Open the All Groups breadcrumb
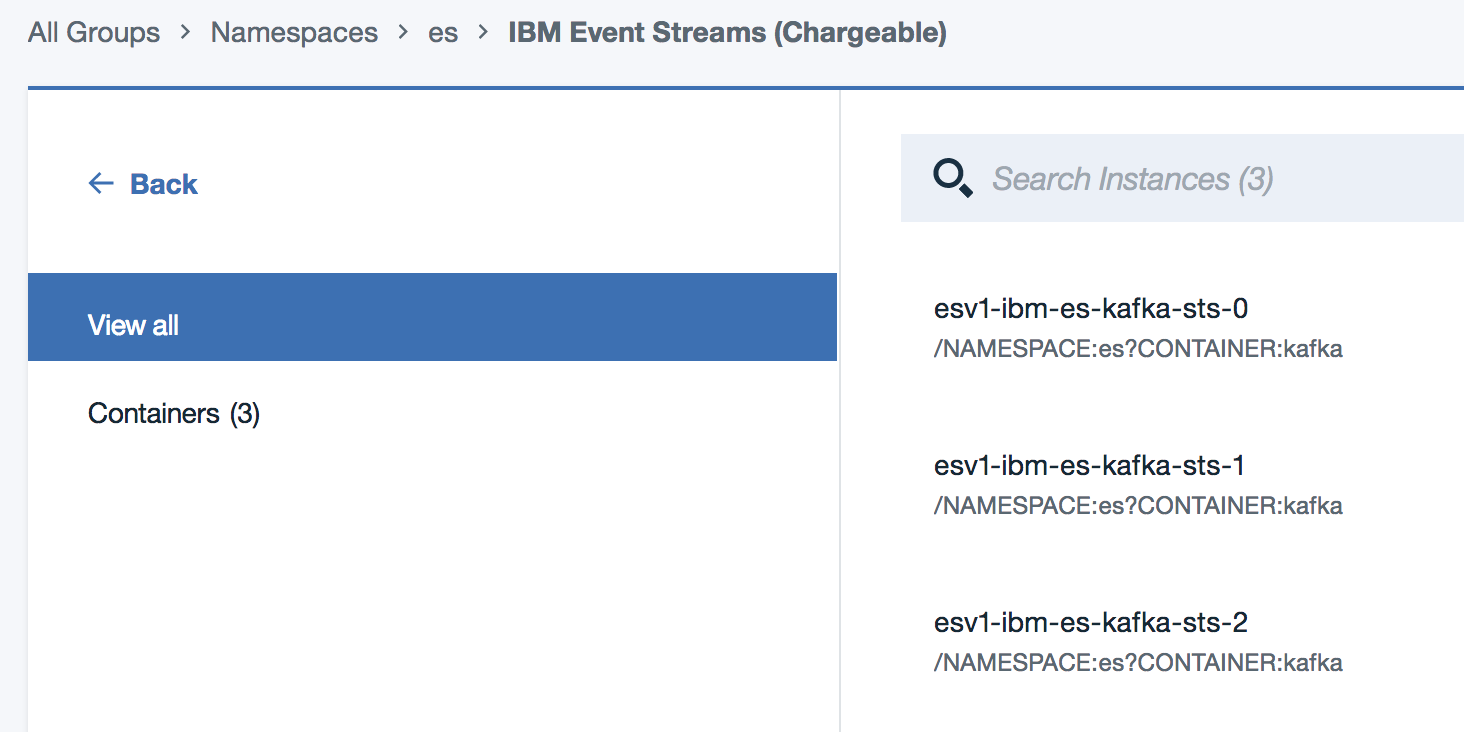Image resolution: width=1464 pixels, height=732 pixels. coord(94,32)
